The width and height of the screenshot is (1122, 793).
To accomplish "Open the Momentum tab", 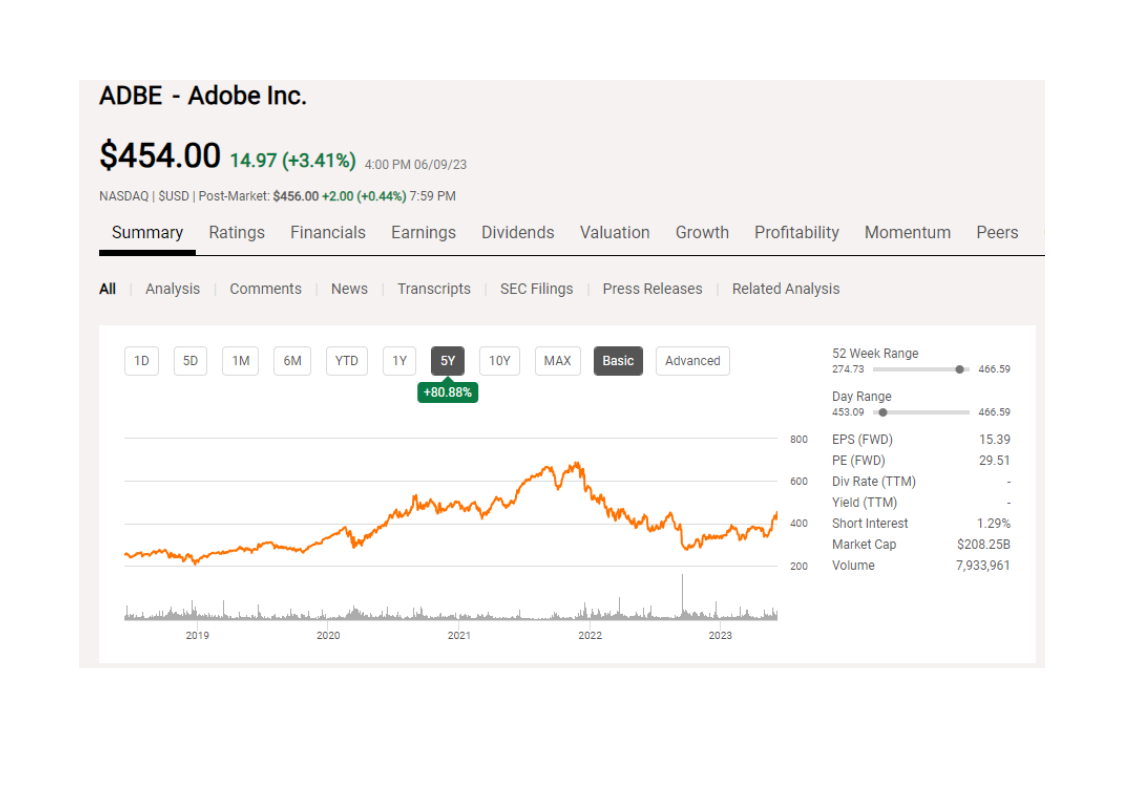I will tap(907, 233).
